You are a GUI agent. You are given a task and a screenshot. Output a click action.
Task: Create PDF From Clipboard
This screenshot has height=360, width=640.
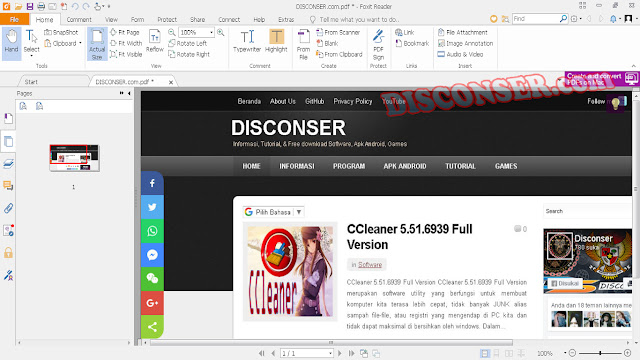tap(339, 54)
